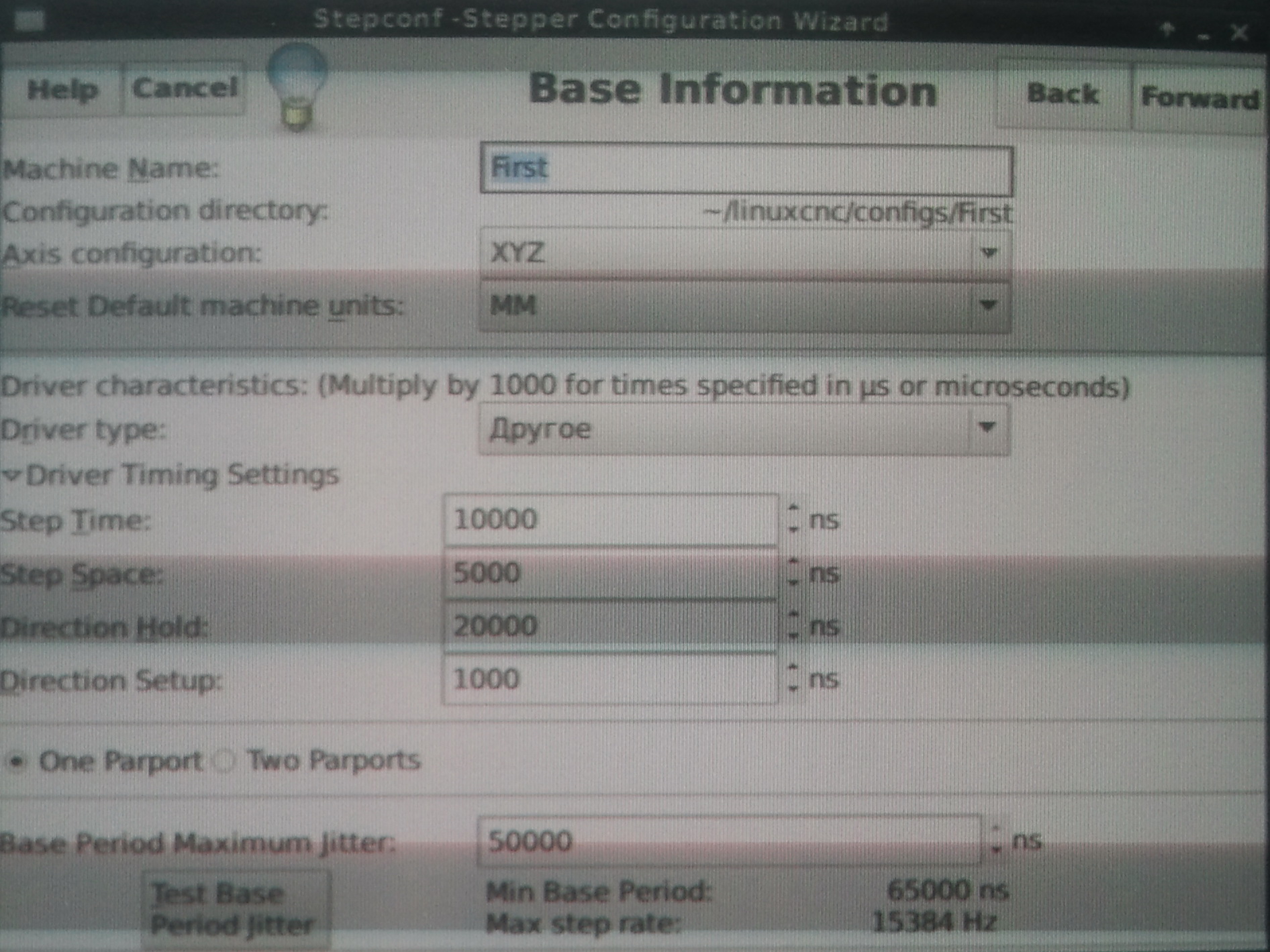Increase Direction Hold with the up arrow

coord(793,615)
